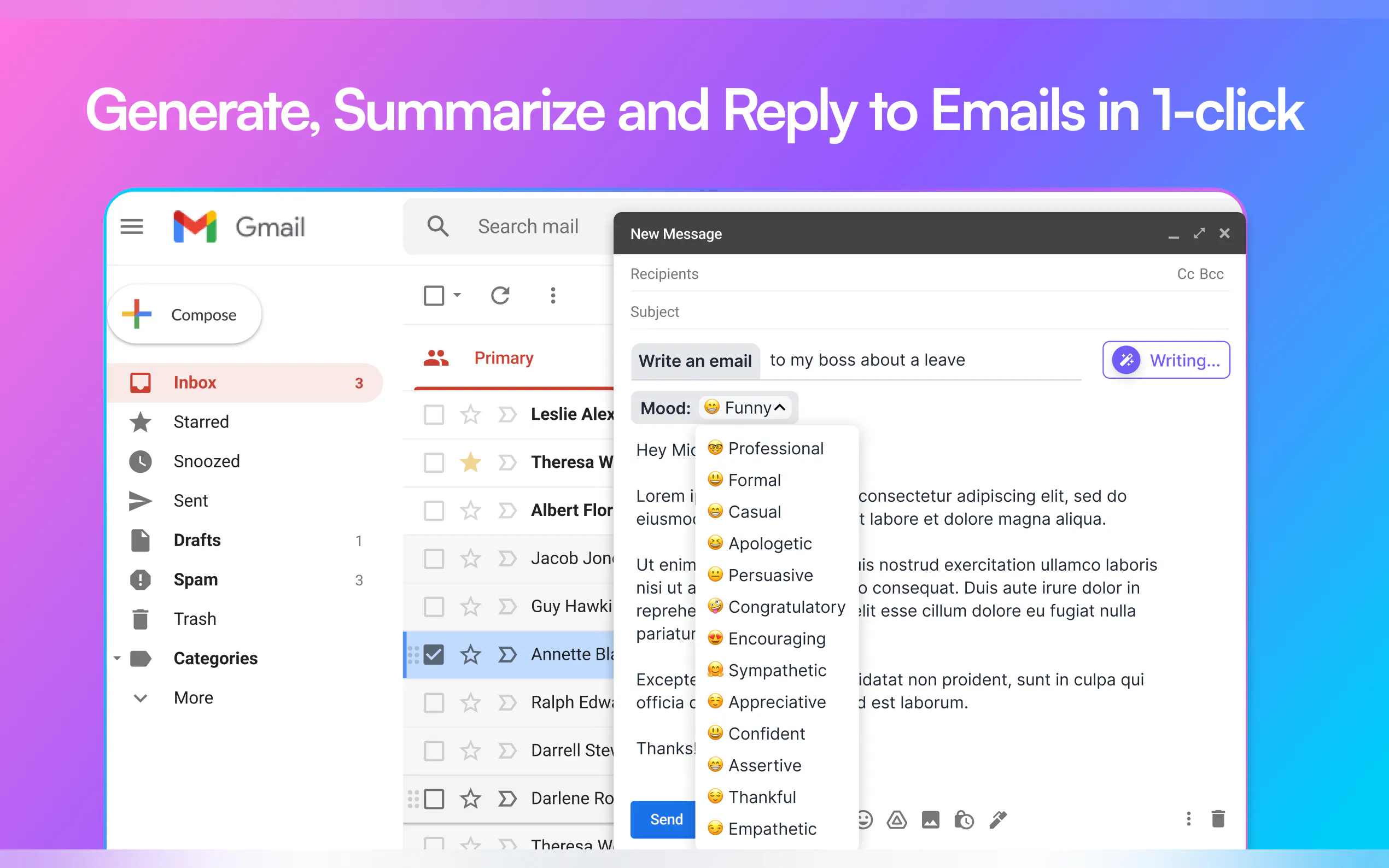Discard draft using the trash icon
Screen dimensions: 1389x868
pyautogui.click(x=1218, y=819)
